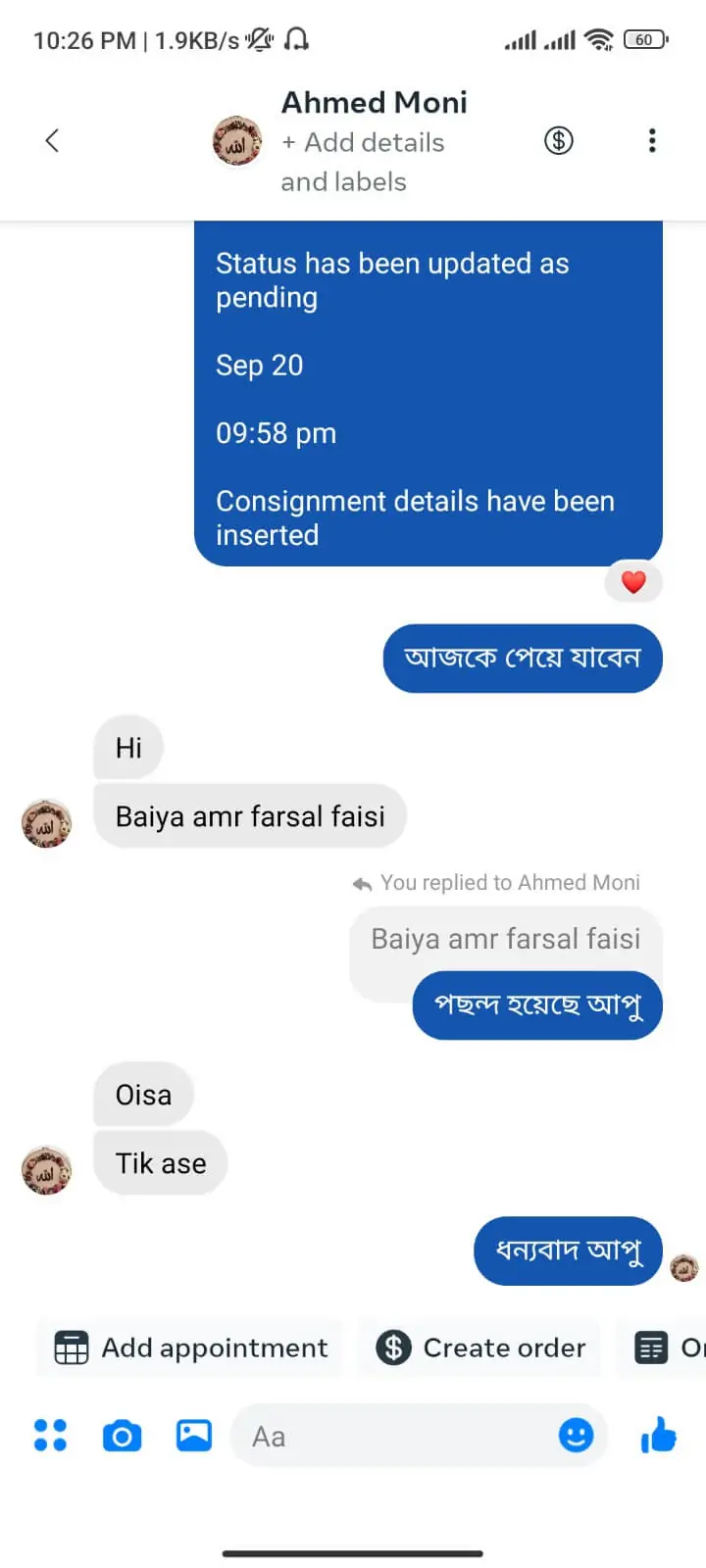This screenshot has height=1568, width=706.
Task: Send a thumbs-up like
Action: tap(659, 1436)
